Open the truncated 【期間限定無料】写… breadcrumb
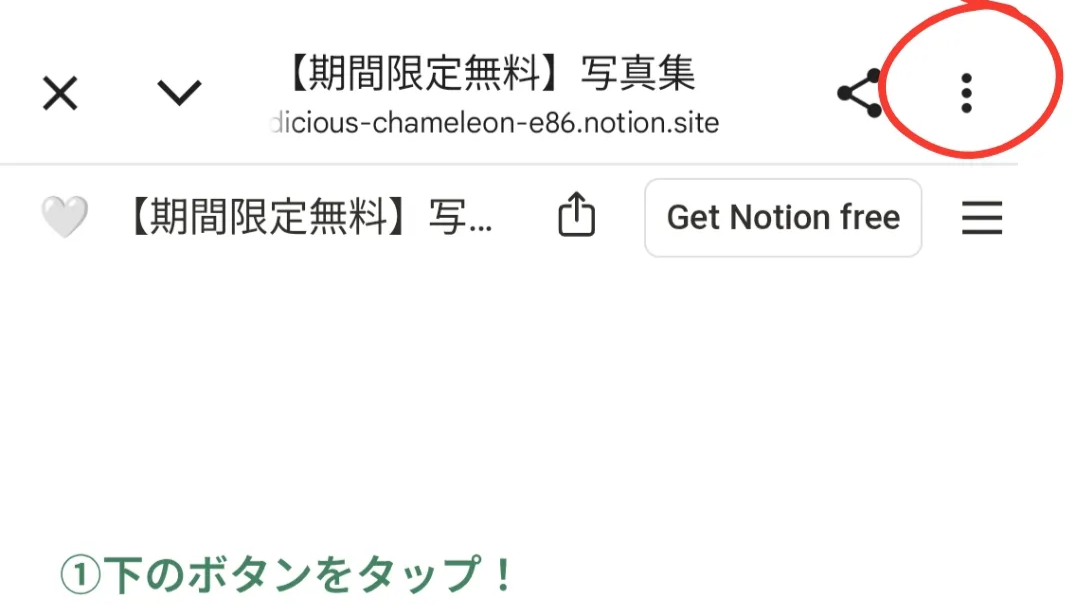 pos(310,217)
